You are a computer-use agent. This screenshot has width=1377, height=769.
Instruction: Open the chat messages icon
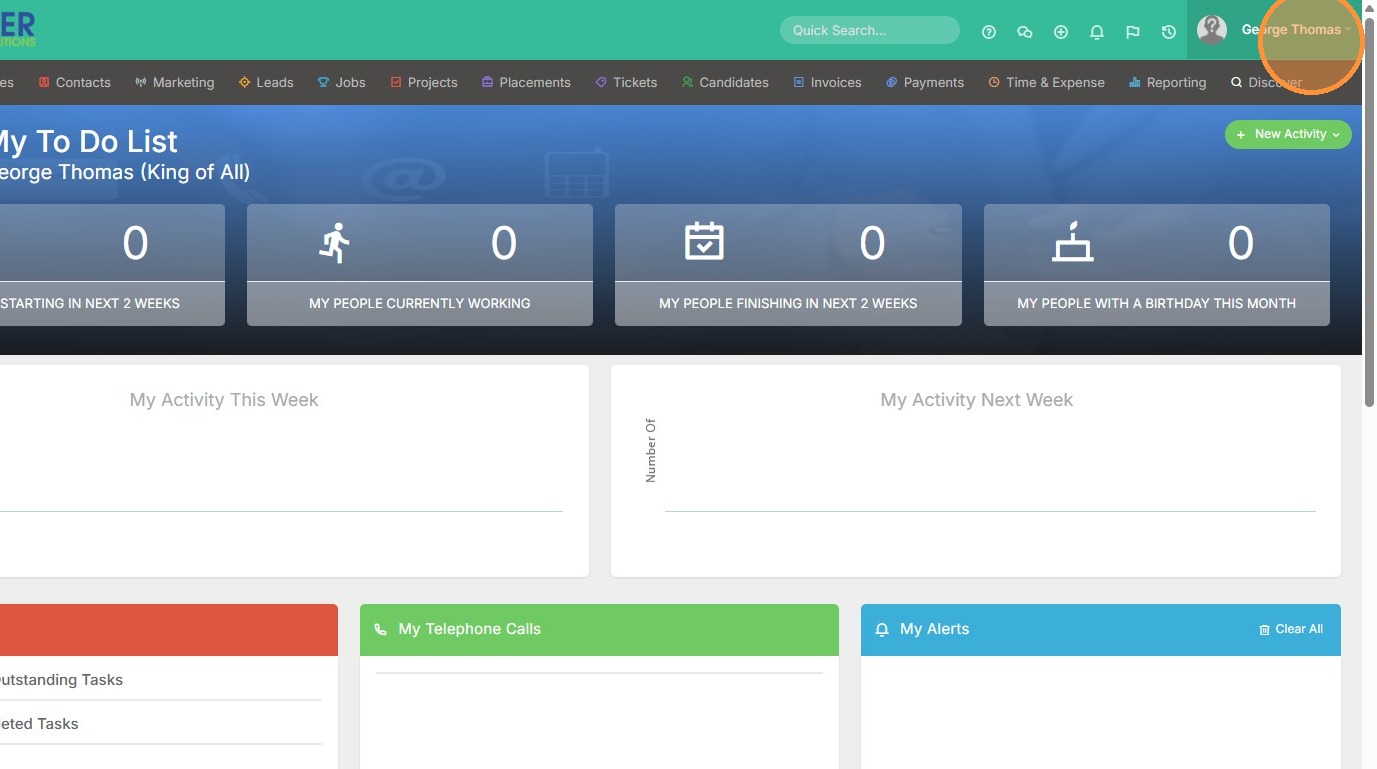click(x=1025, y=32)
